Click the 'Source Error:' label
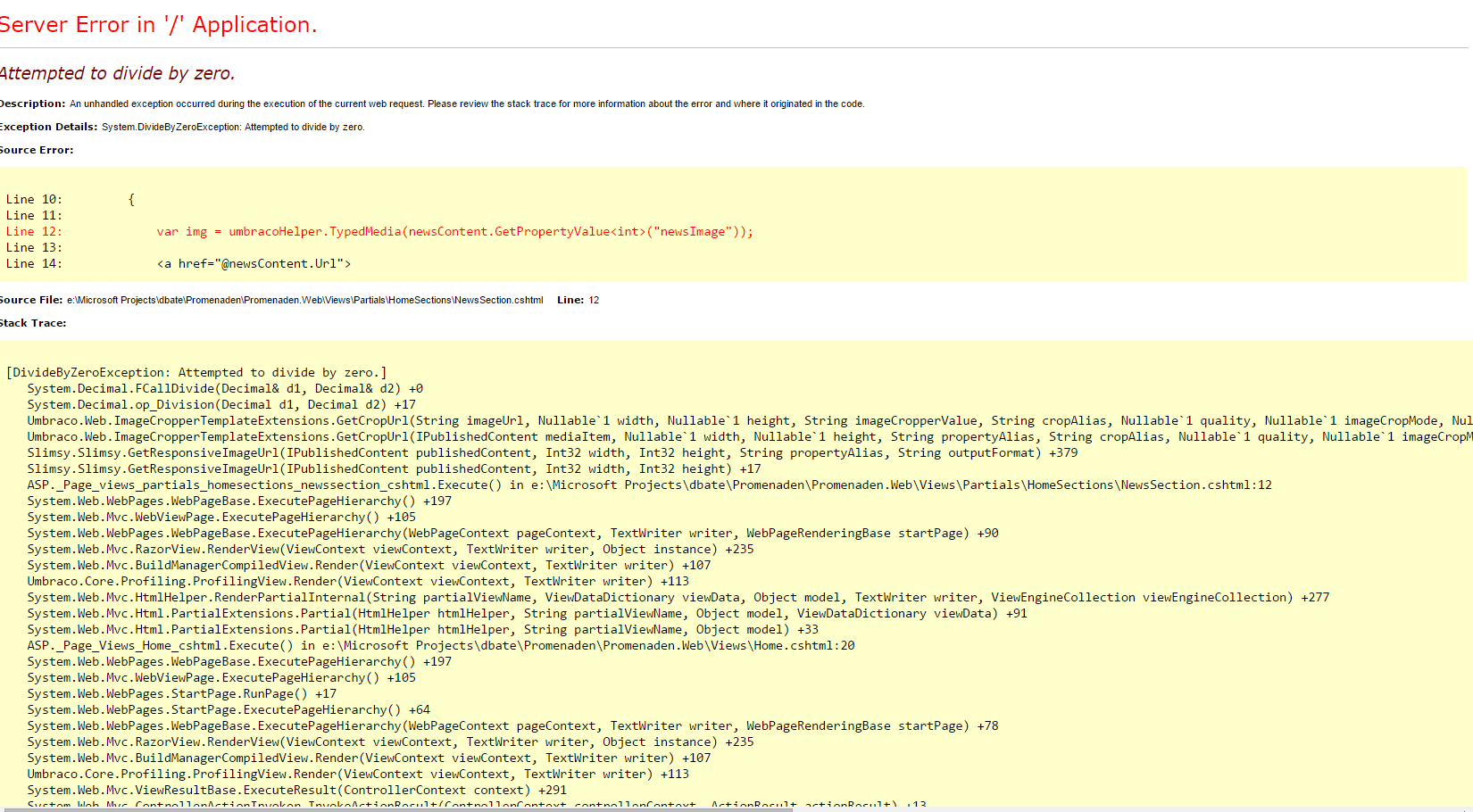Viewport: 1473px width, 812px height. 37,150
